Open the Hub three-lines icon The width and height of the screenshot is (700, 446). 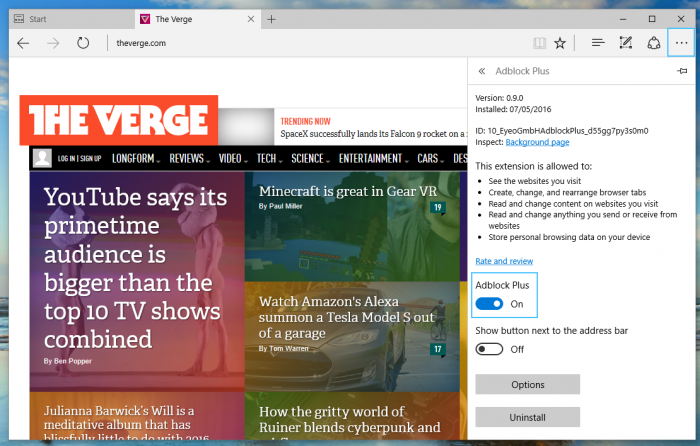pyautogui.click(x=598, y=43)
